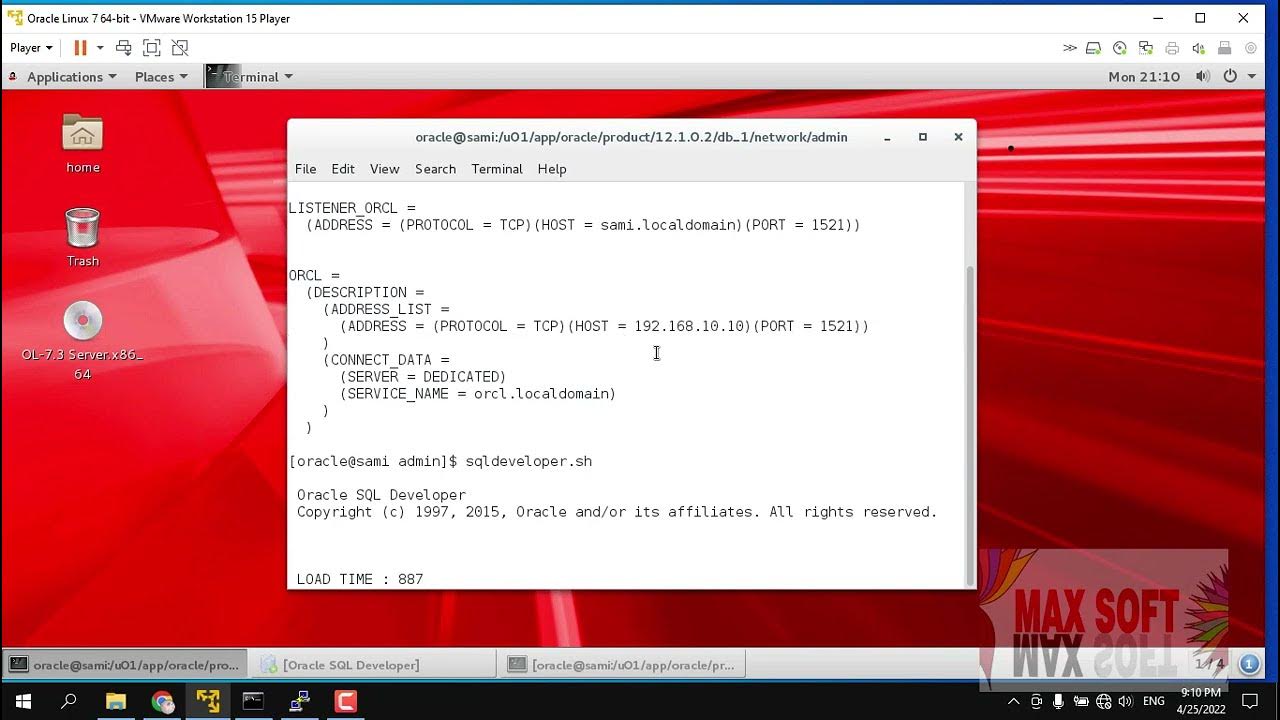Click the VMware Player icon on Windows taskbar

pyautogui.click(x=208, y=701)
